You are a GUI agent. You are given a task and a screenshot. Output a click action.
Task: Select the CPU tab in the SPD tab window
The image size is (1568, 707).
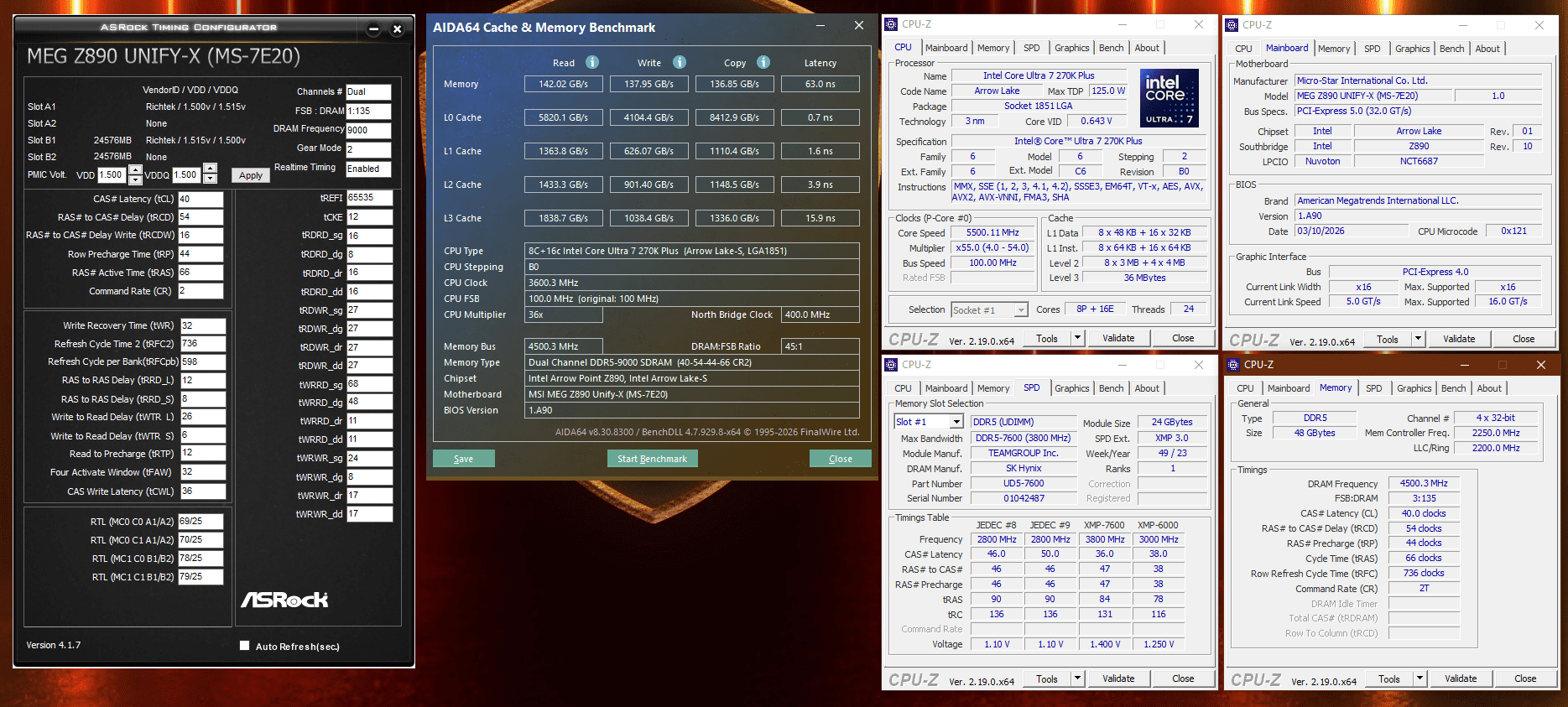[x=903, y=388]
